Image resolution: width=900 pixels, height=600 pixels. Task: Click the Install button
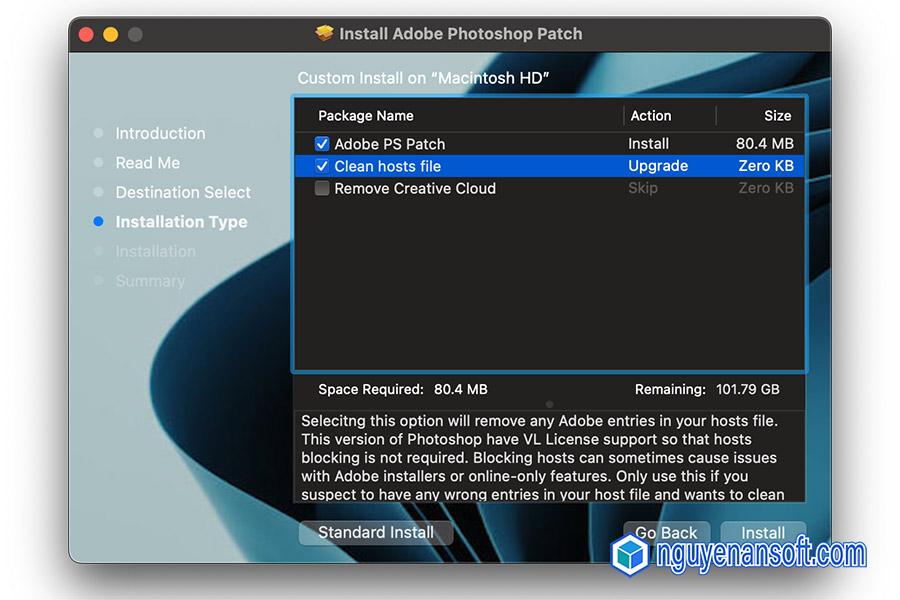point(763,532)
